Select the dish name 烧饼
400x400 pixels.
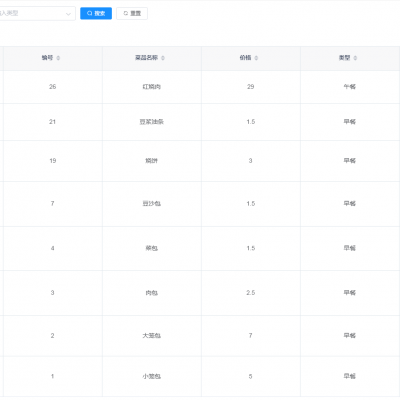click(x=152, y=161)
